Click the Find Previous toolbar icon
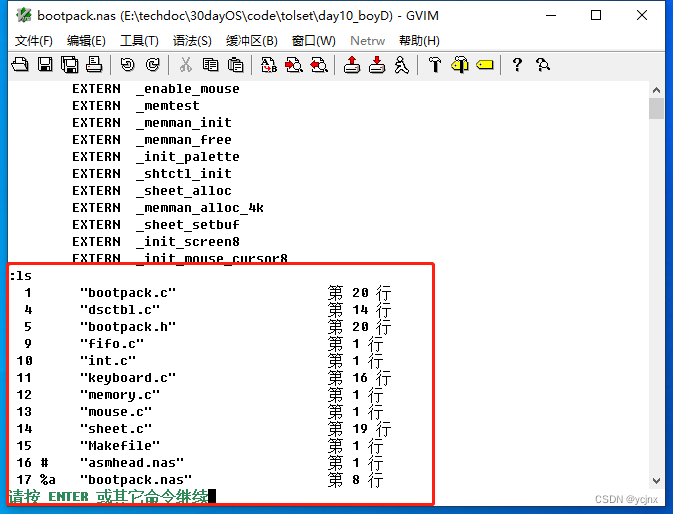Screen dimensions: 673x514 coord(319,65)
